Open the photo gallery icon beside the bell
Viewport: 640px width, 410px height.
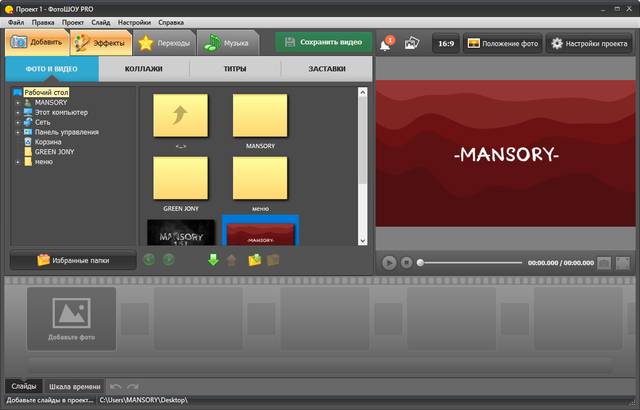click(x=411, y=44)
